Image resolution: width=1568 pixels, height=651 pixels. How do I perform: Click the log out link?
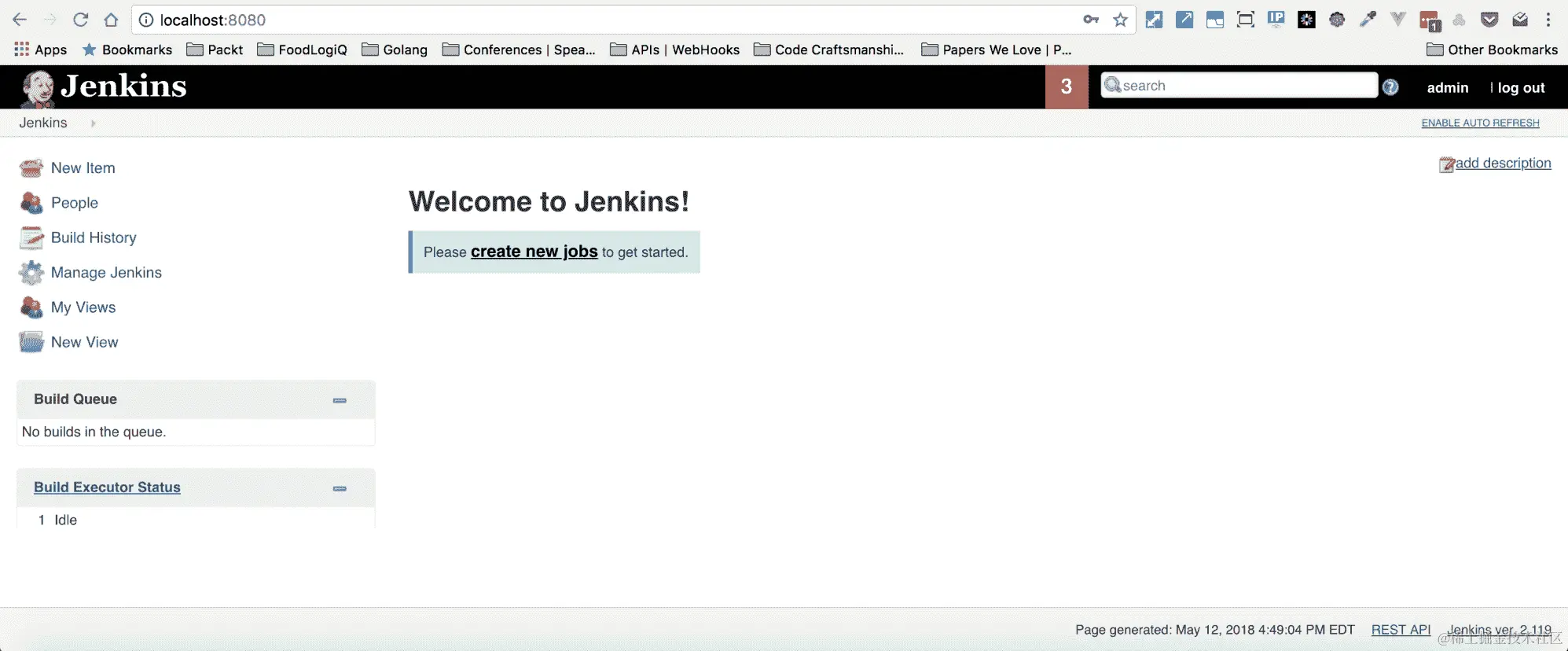1521,87
